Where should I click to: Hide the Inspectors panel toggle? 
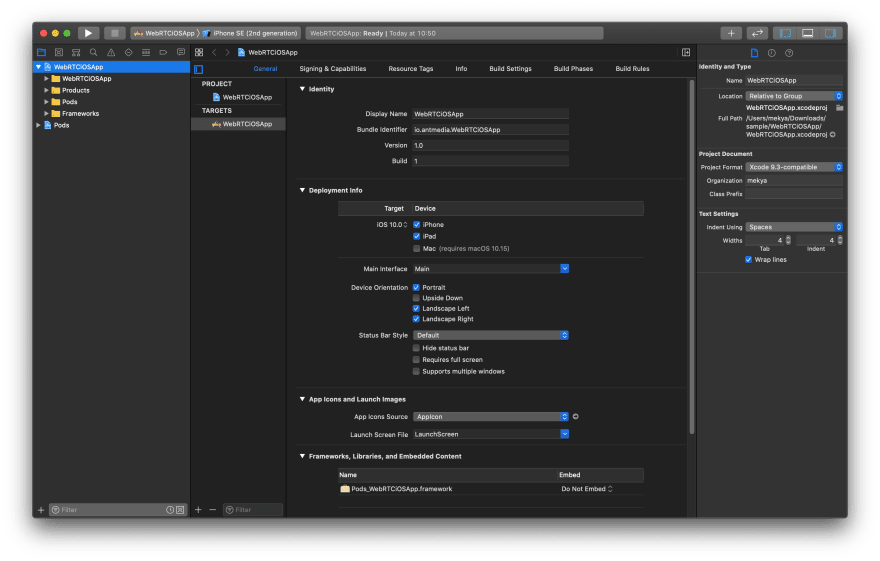click(830, 33)
